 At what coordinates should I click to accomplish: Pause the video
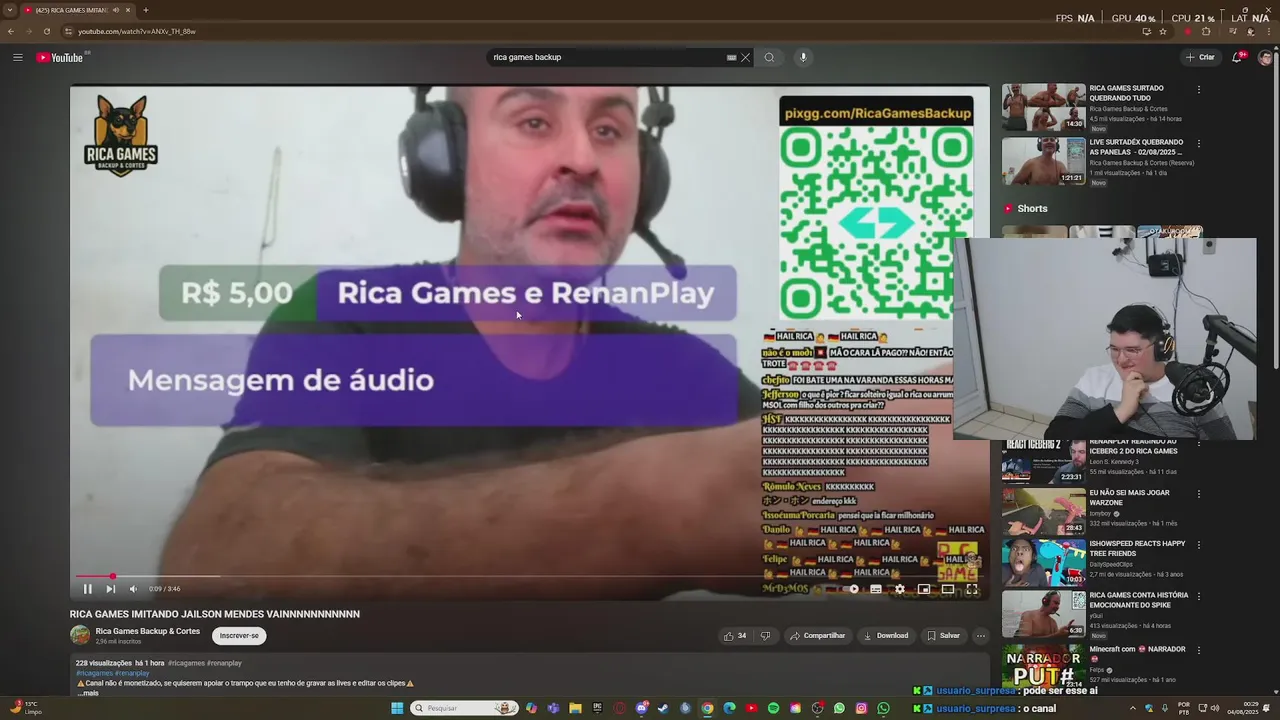pos(87,589)
